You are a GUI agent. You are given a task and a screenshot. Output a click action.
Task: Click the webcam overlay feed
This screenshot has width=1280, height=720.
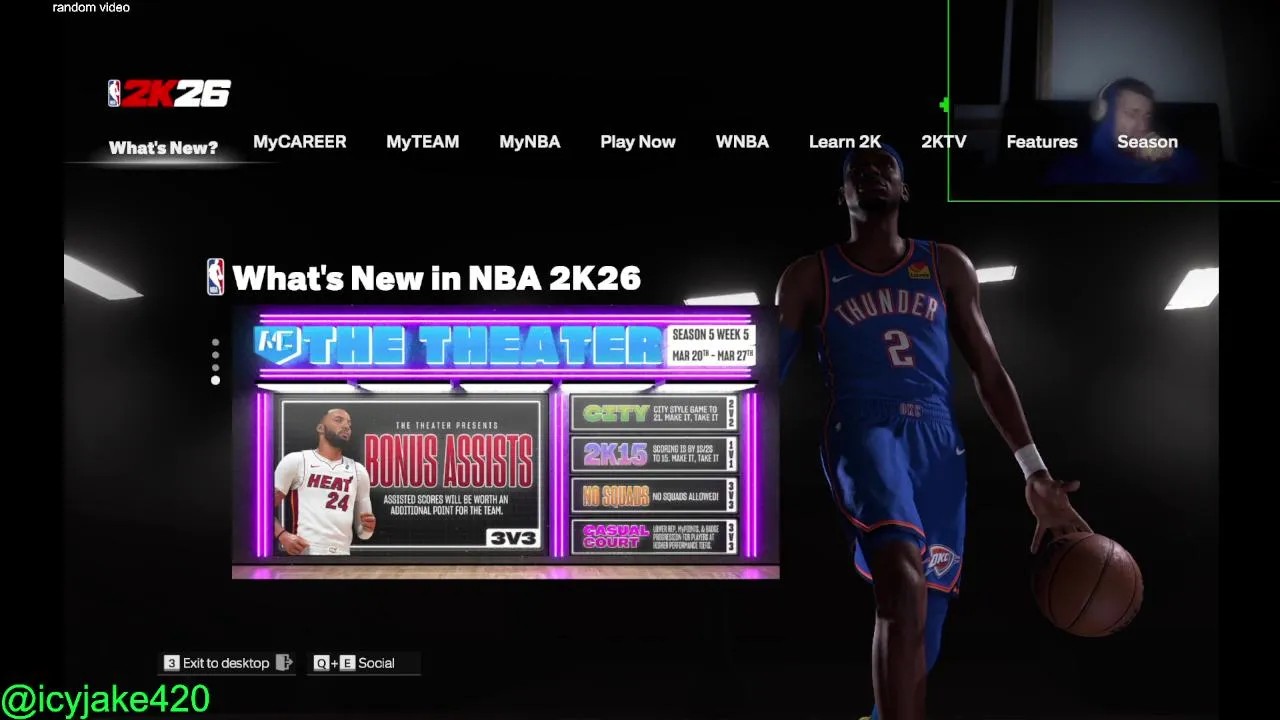pyautogui.click(x=1114, y=100)
